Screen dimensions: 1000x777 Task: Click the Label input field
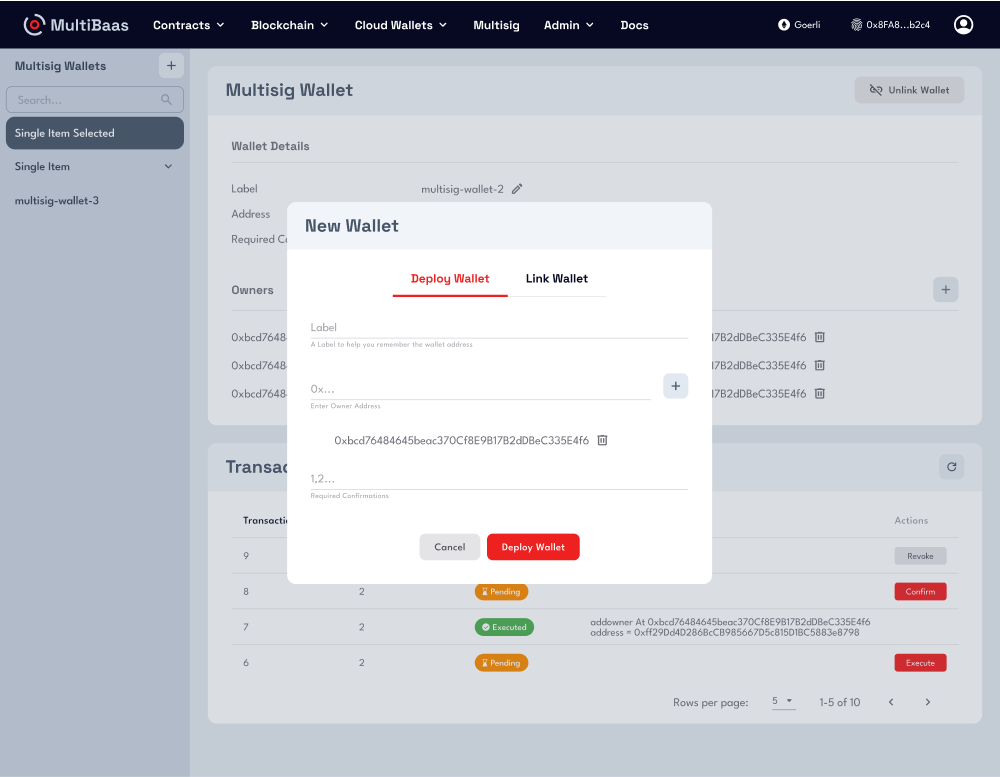(x=498, y=327)
